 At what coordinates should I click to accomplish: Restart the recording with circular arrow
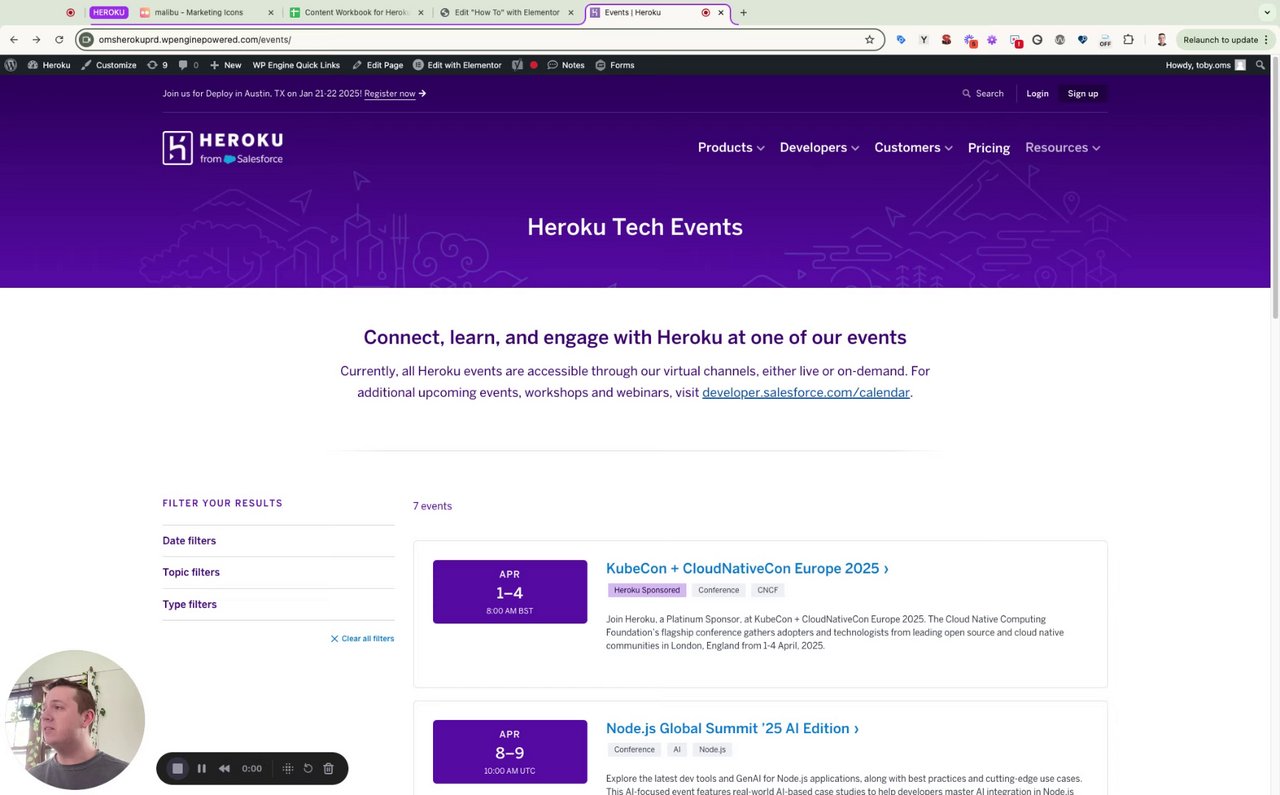coord(308,768)
